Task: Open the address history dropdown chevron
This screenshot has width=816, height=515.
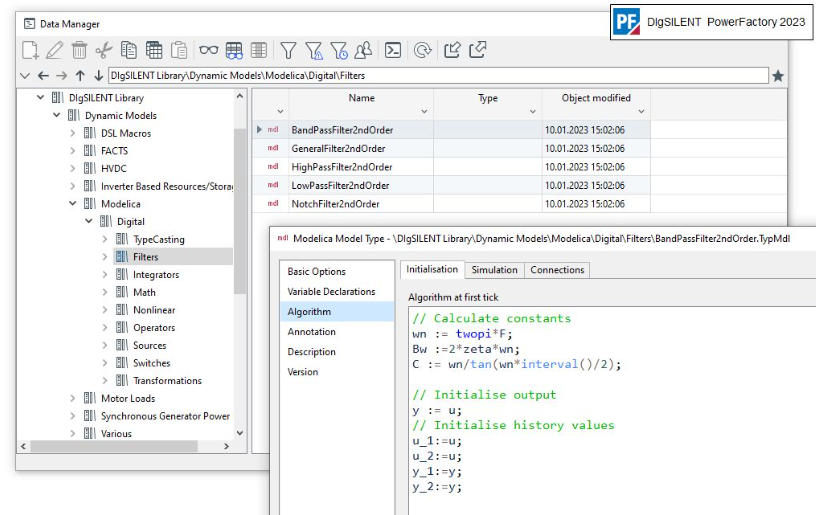Action: (24, 76)
